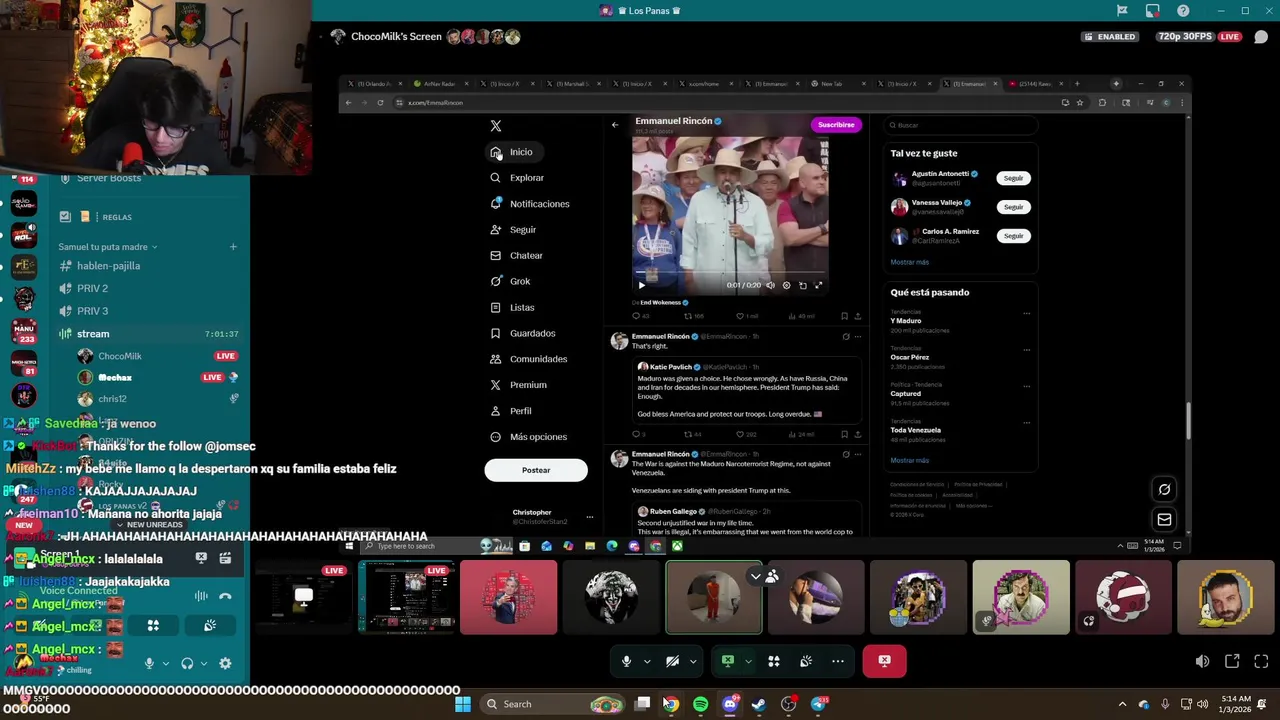Expand the camera options arrow in call bar
The height and width of the screenshot is (720, 1280).
tap(693, 661)
